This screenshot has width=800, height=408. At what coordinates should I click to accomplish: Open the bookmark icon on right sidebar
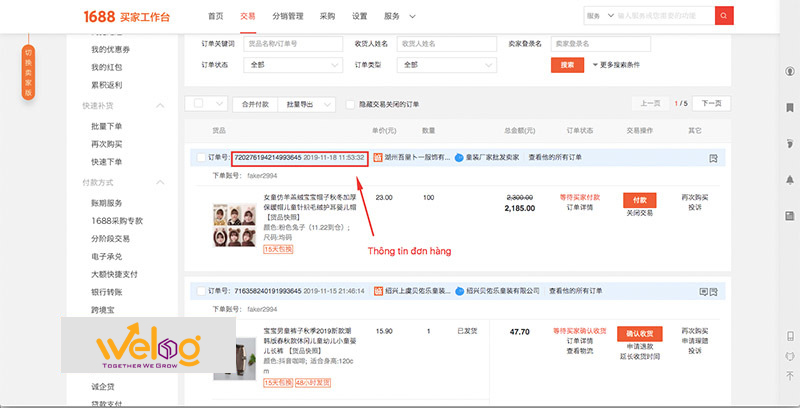[x=789, y=108]
